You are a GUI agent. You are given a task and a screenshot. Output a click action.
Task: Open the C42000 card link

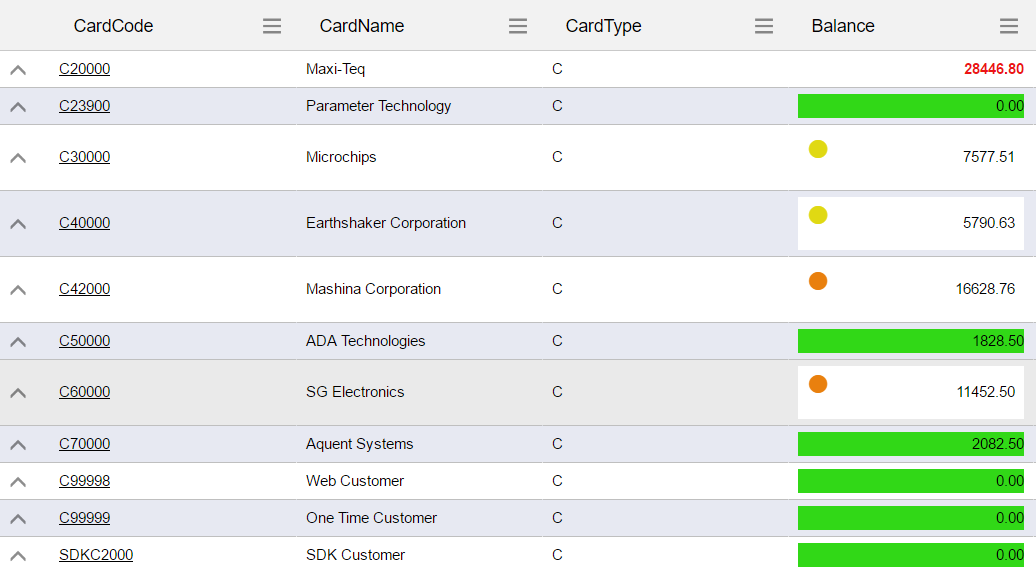[x=85, y=289]
